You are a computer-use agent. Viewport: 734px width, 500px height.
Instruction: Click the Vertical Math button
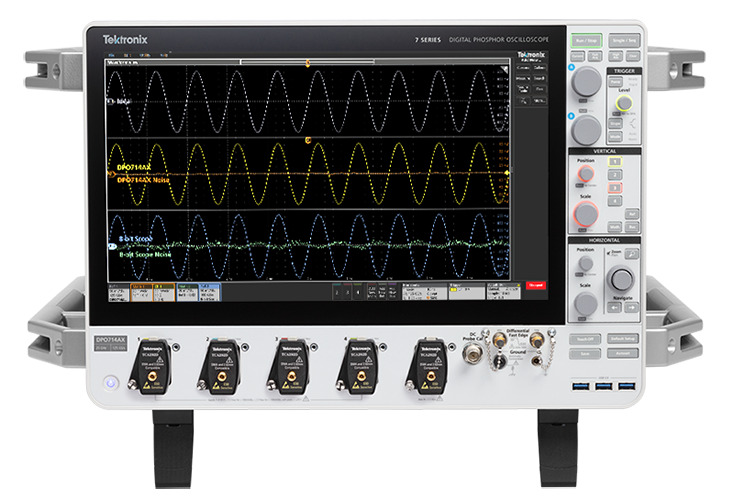coord(615,227)
